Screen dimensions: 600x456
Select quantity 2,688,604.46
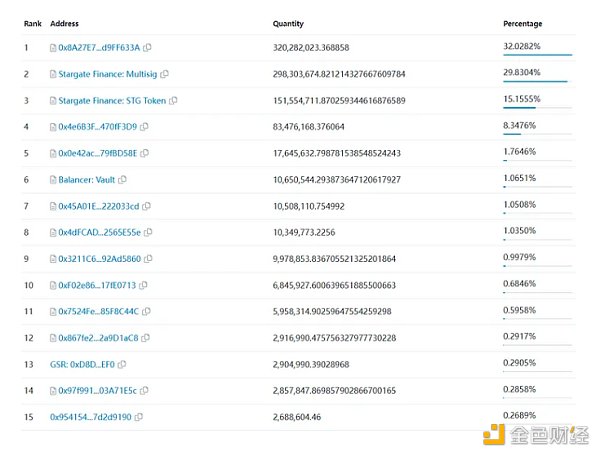pyautogui.click(x=297, y=417)
